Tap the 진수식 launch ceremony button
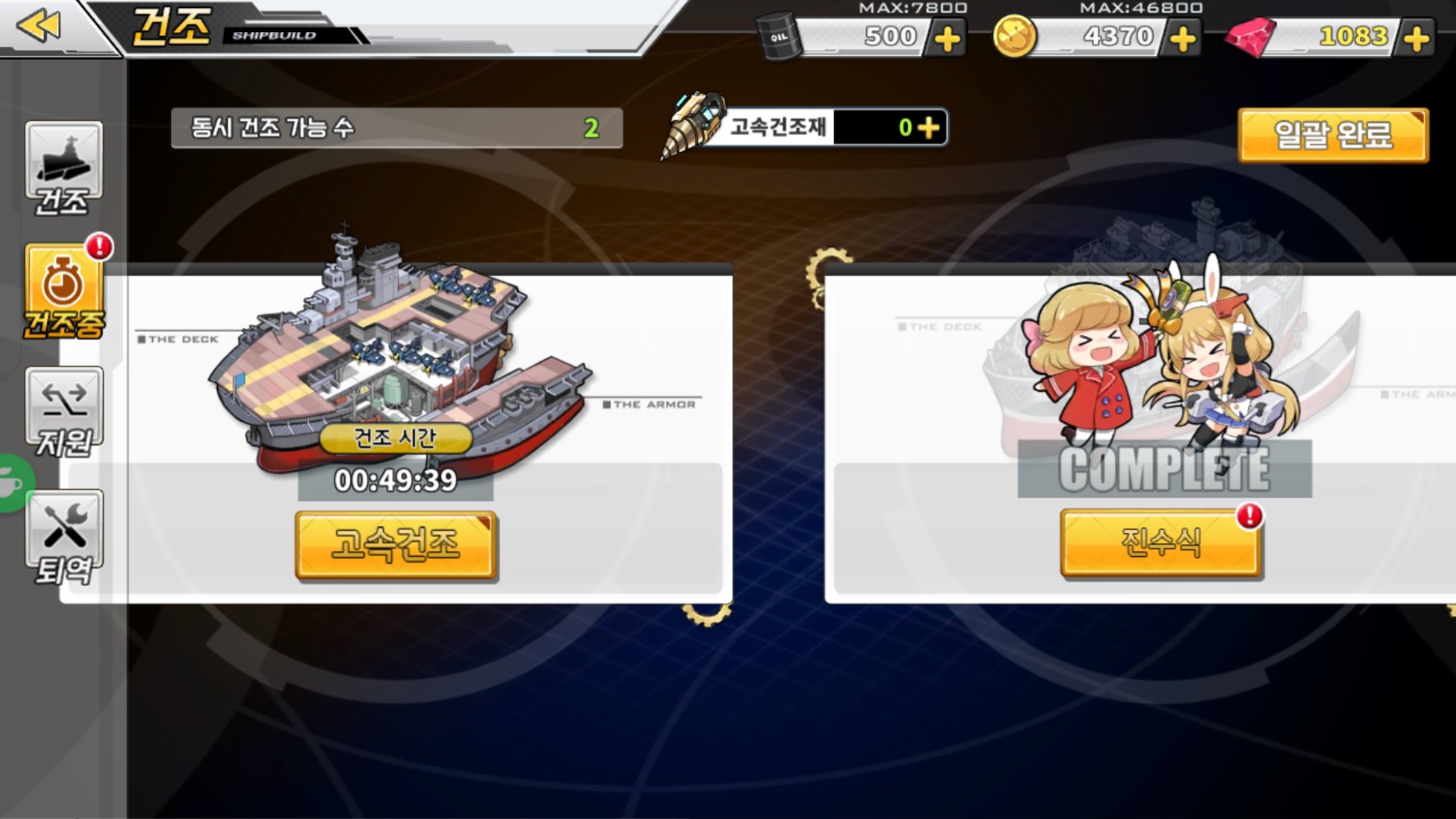The height and width of the screenshot is (819, 1456). [x=1160, y=542]
